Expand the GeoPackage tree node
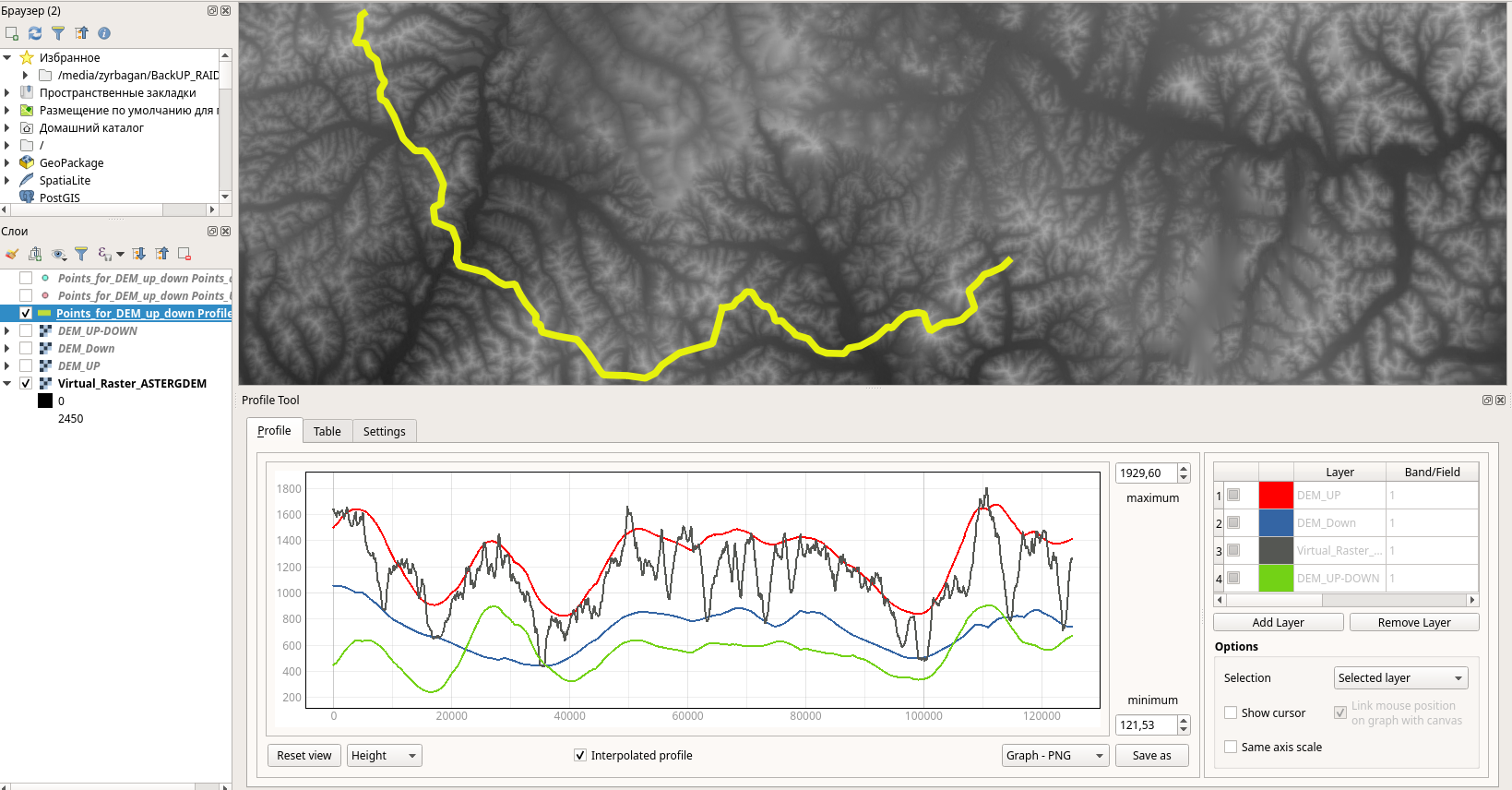 [x=7, y=162]
